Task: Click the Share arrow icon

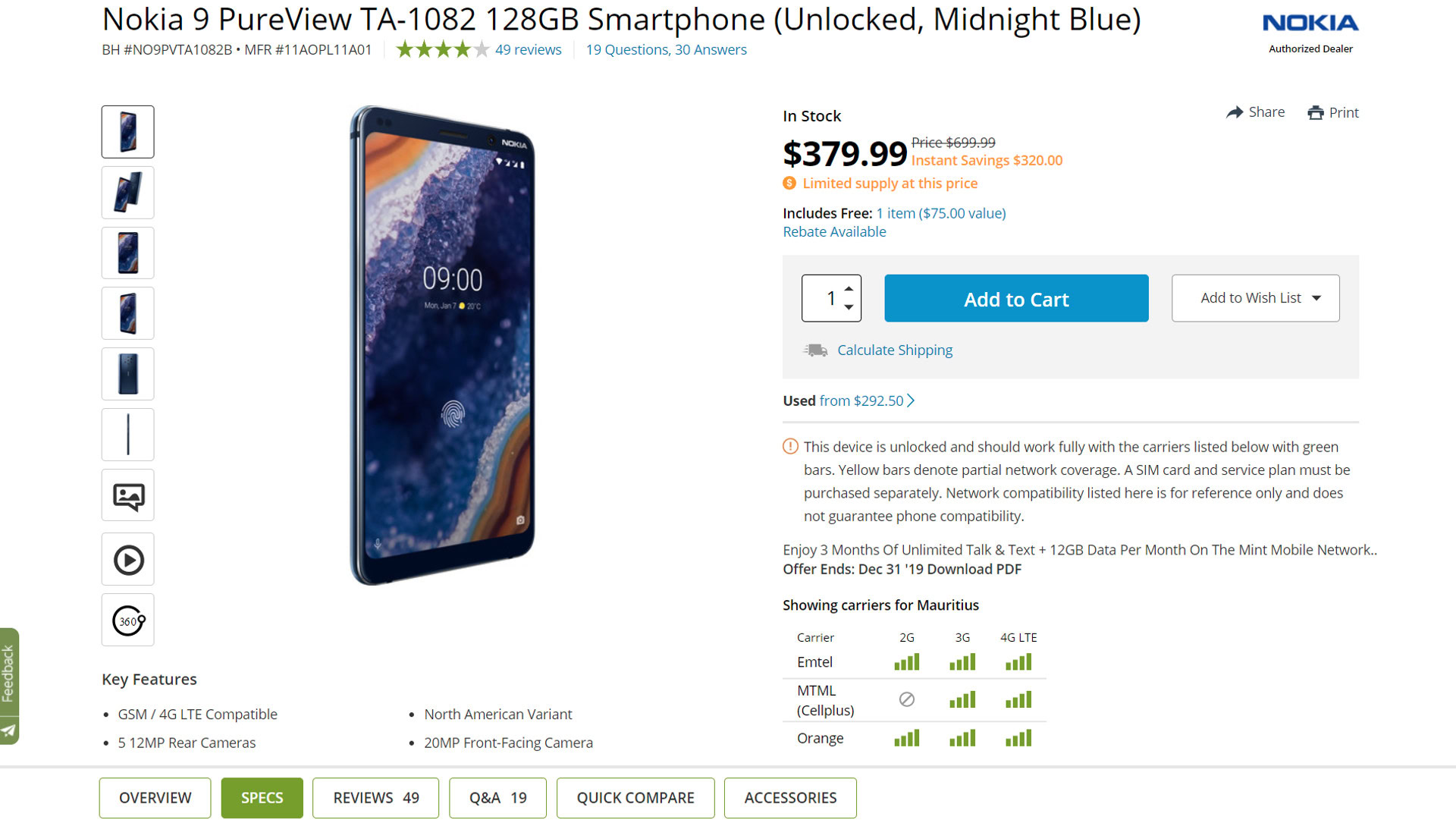Action: 1235,112
